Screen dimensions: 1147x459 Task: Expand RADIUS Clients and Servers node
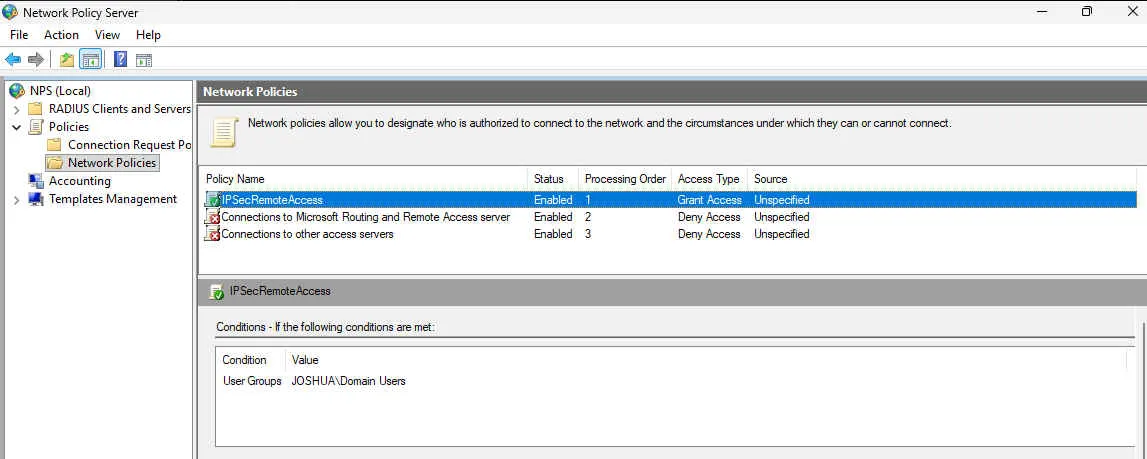pos(16,109)
